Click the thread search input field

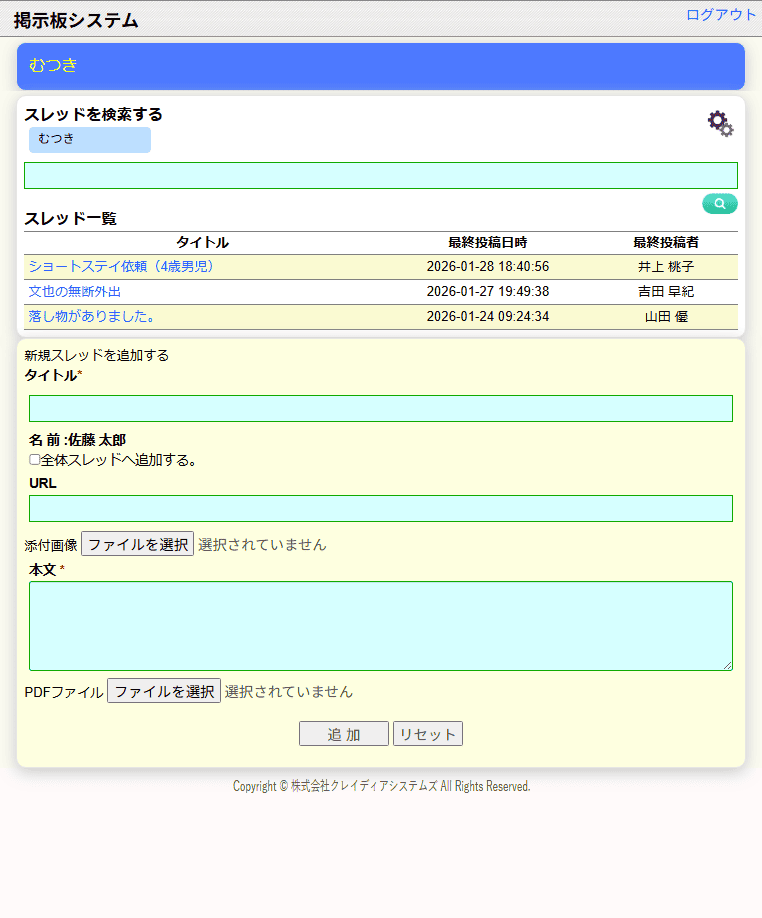(380, 176)
